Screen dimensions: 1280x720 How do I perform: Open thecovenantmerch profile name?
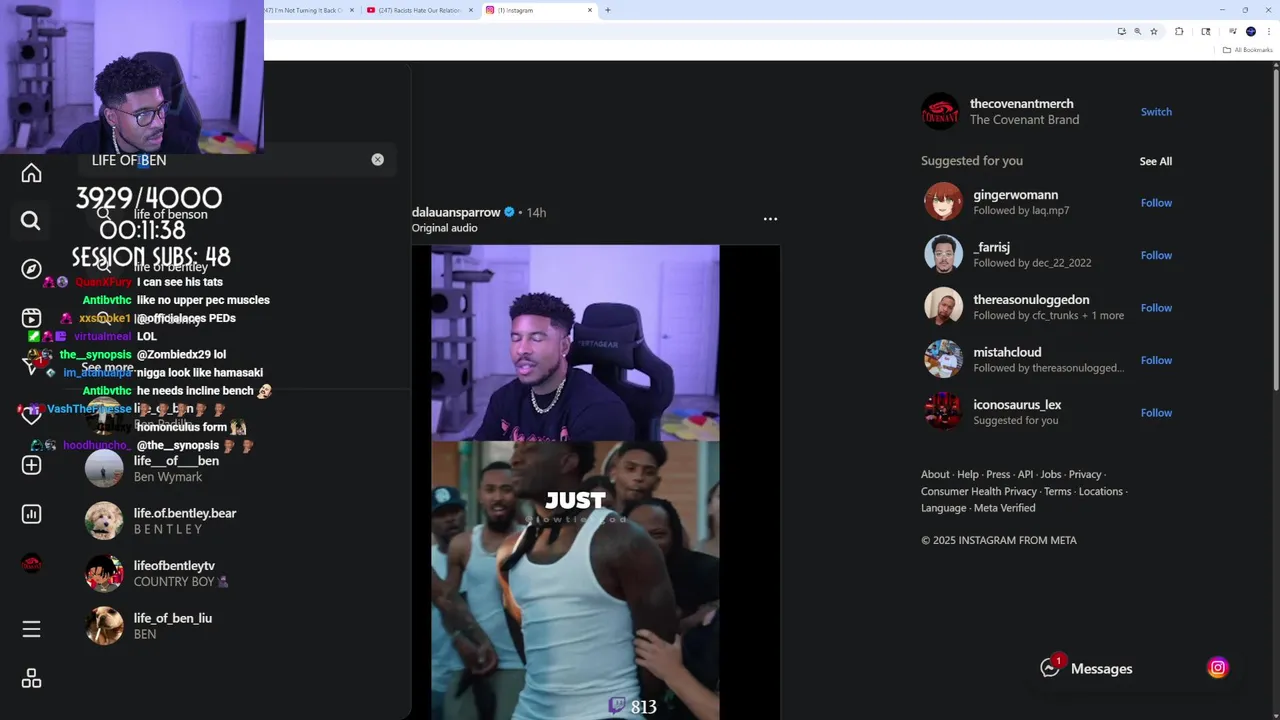pyautogui.click(x=1021, y=104)
